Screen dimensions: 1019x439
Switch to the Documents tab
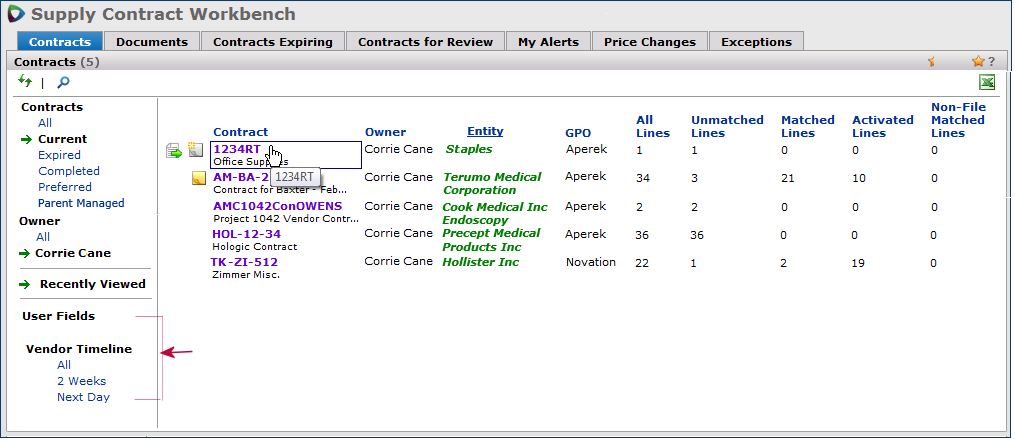pos(152,42)
